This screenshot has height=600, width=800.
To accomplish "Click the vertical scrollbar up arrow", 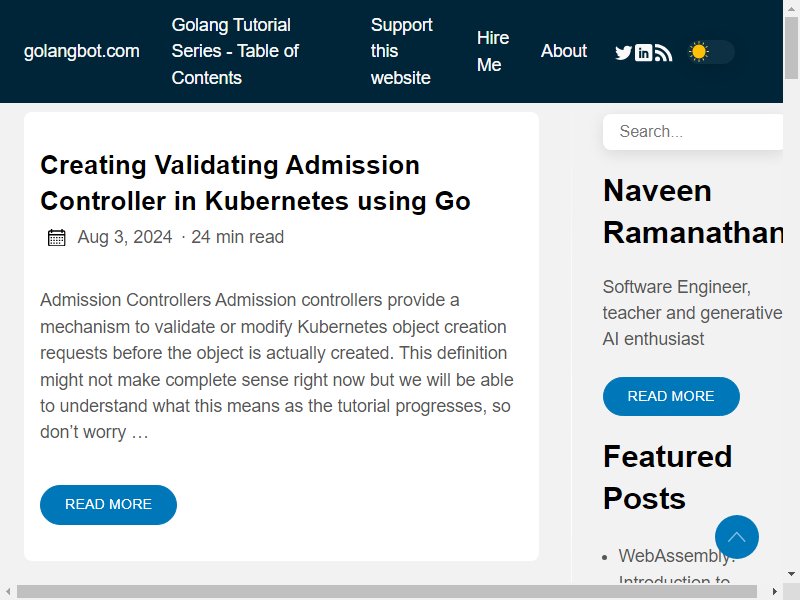I will (x=791, y=8).
